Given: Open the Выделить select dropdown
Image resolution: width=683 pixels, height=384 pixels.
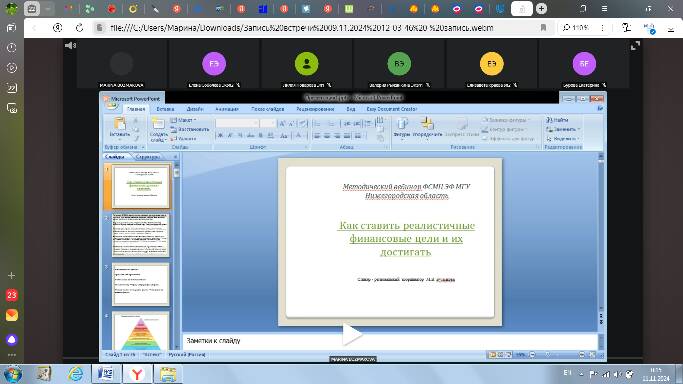Looking at the screenshot, I should tap(562, 138).
